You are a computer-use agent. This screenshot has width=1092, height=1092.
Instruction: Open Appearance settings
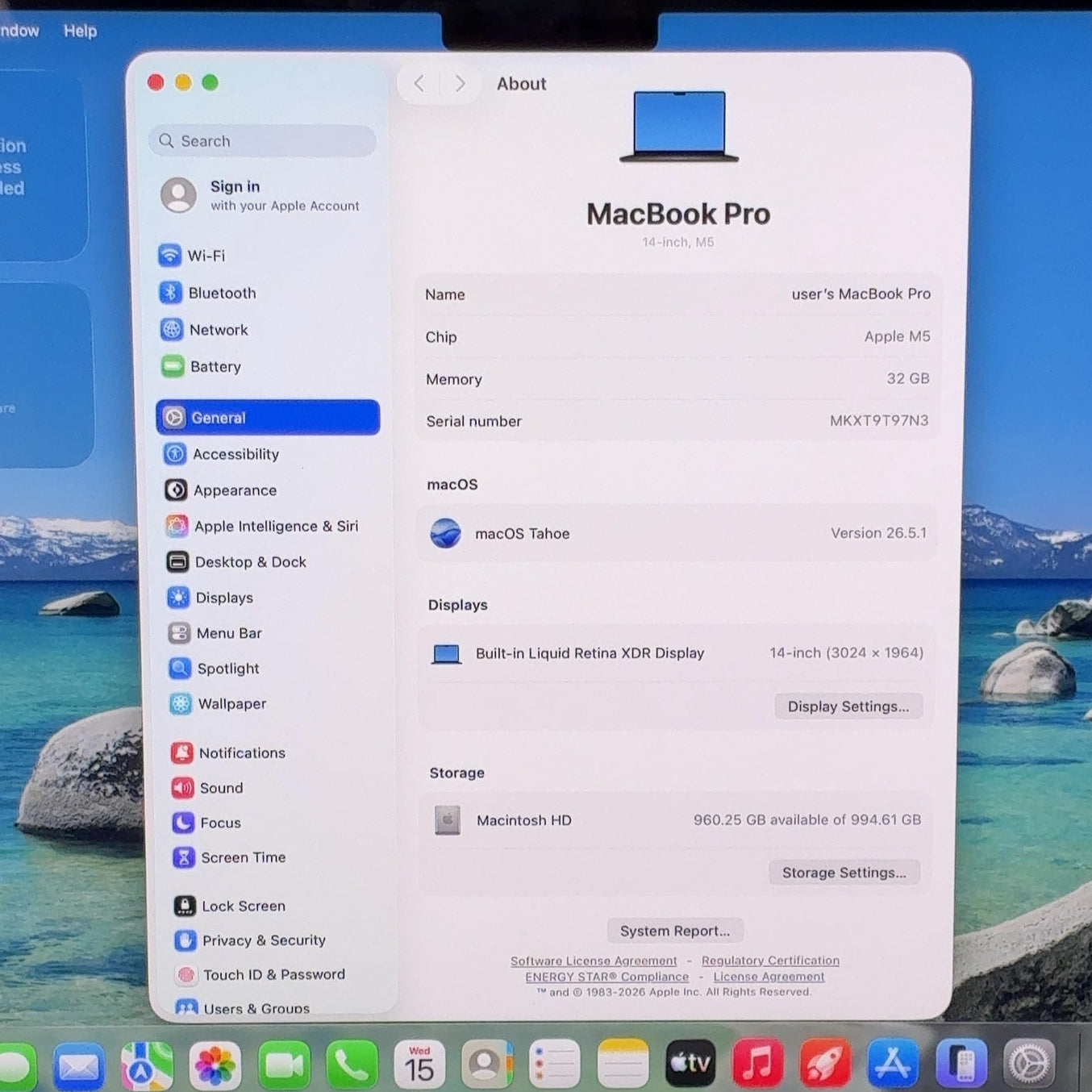pos(220,490)
